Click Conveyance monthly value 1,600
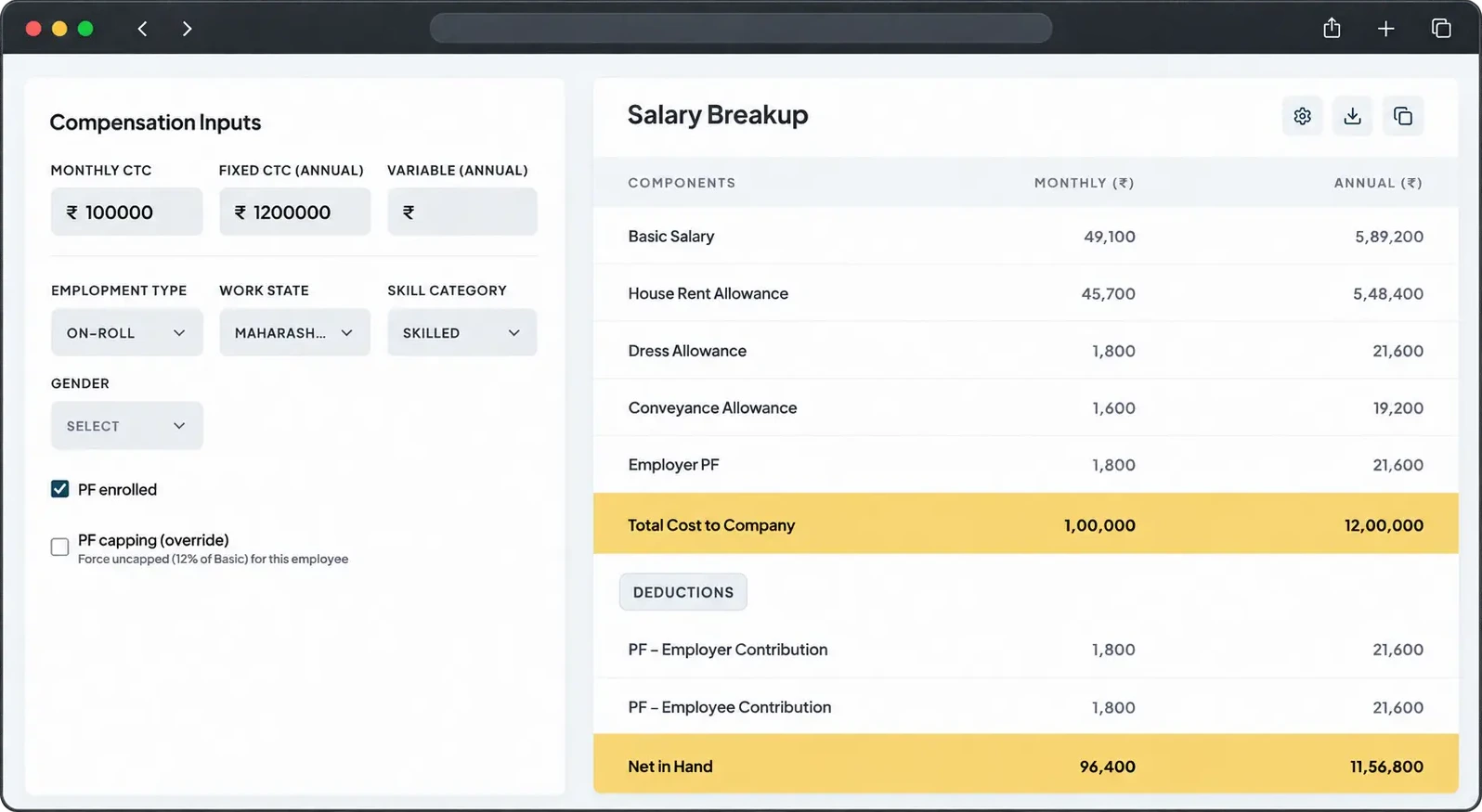Image resolution: width=1482 pixels, height=812 pixels. [1113, 407]
